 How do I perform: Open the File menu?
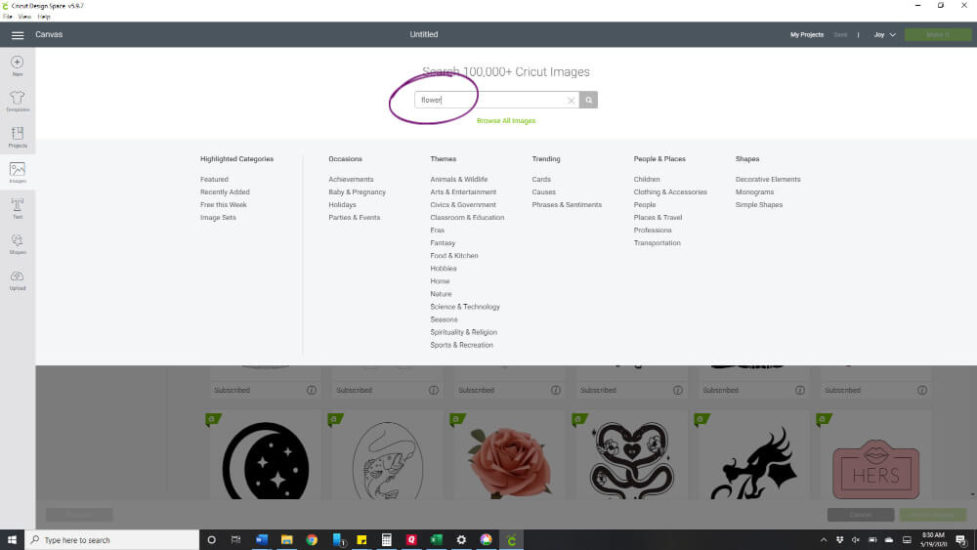tap(7, 17)
